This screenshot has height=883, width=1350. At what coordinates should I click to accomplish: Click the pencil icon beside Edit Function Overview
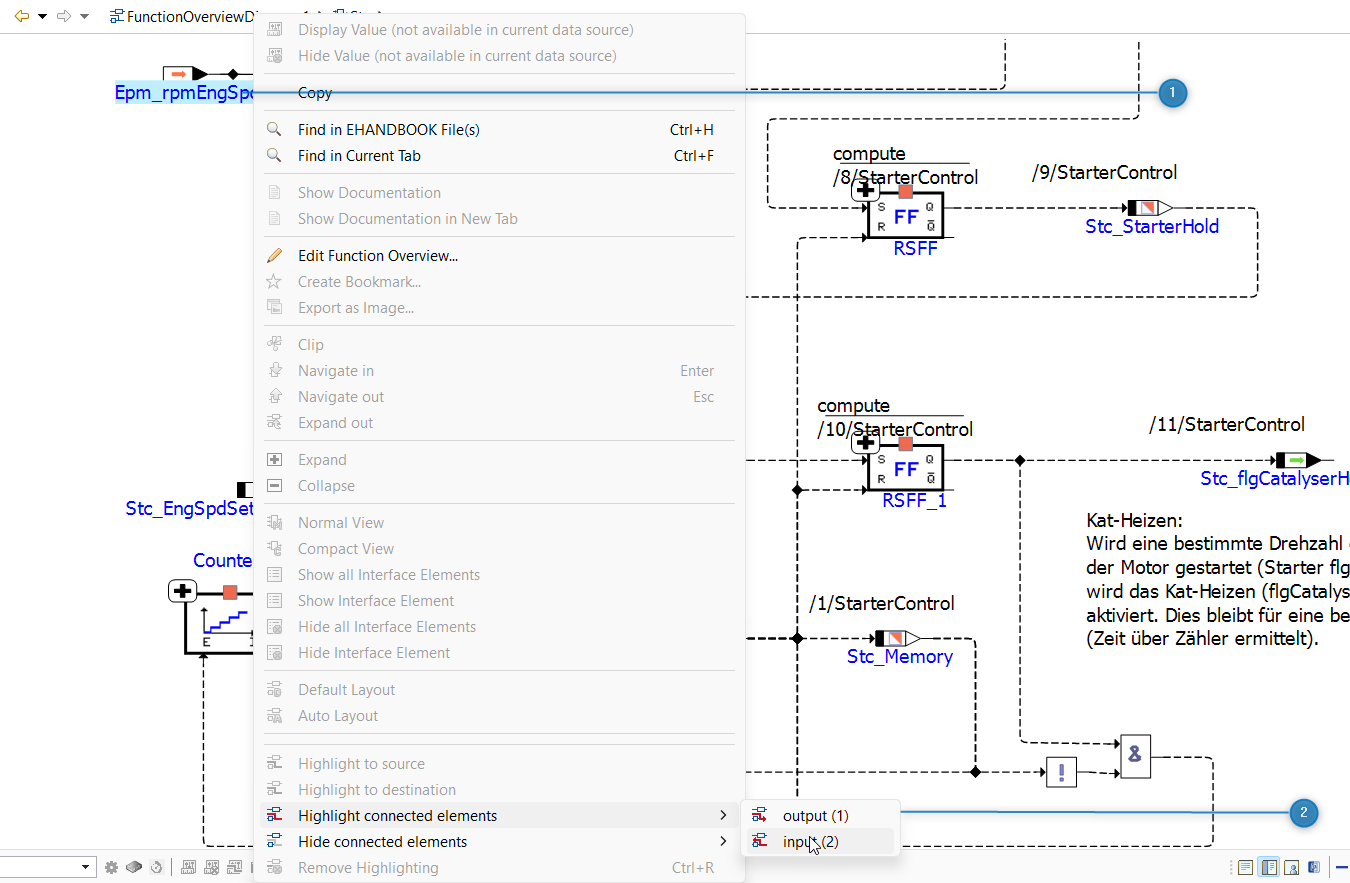pyautogui.click(x=274, y=255)
